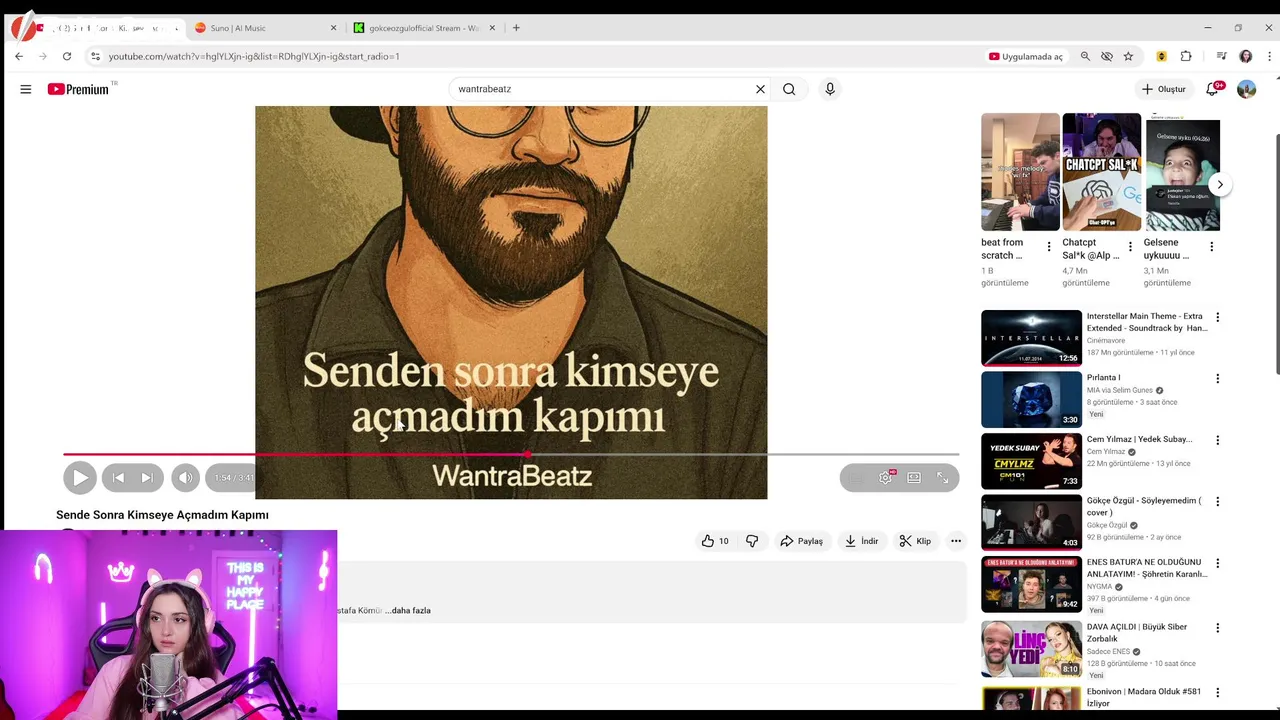
Task: Switch to theater mode
Action: point(914,478)
